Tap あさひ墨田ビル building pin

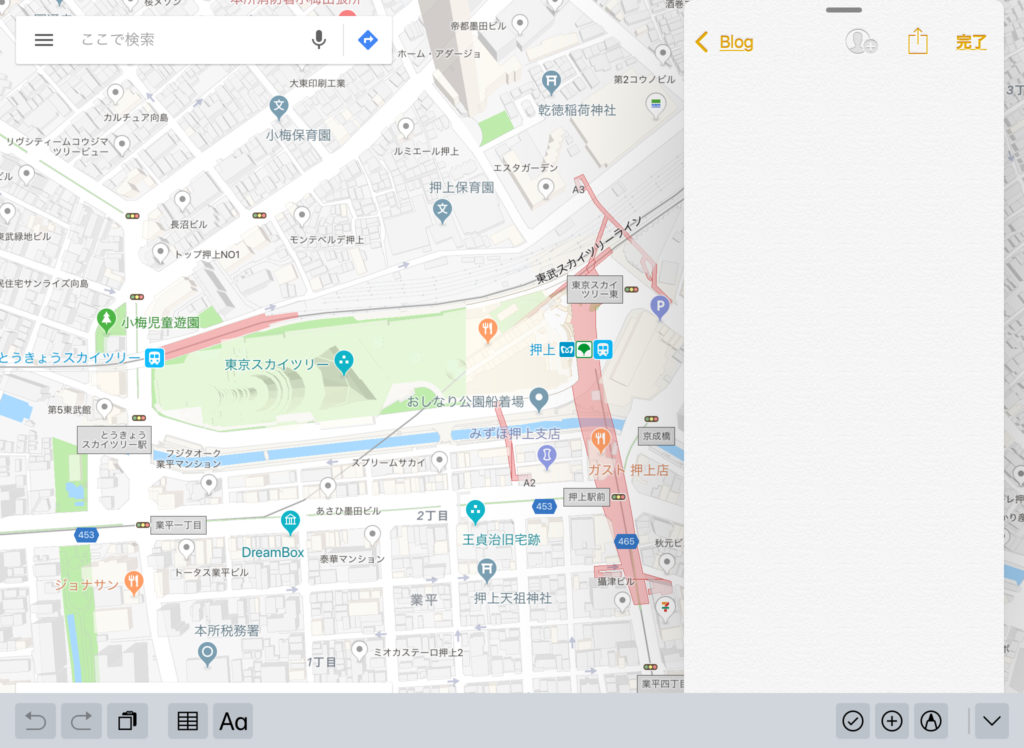[x=328, y=487]
